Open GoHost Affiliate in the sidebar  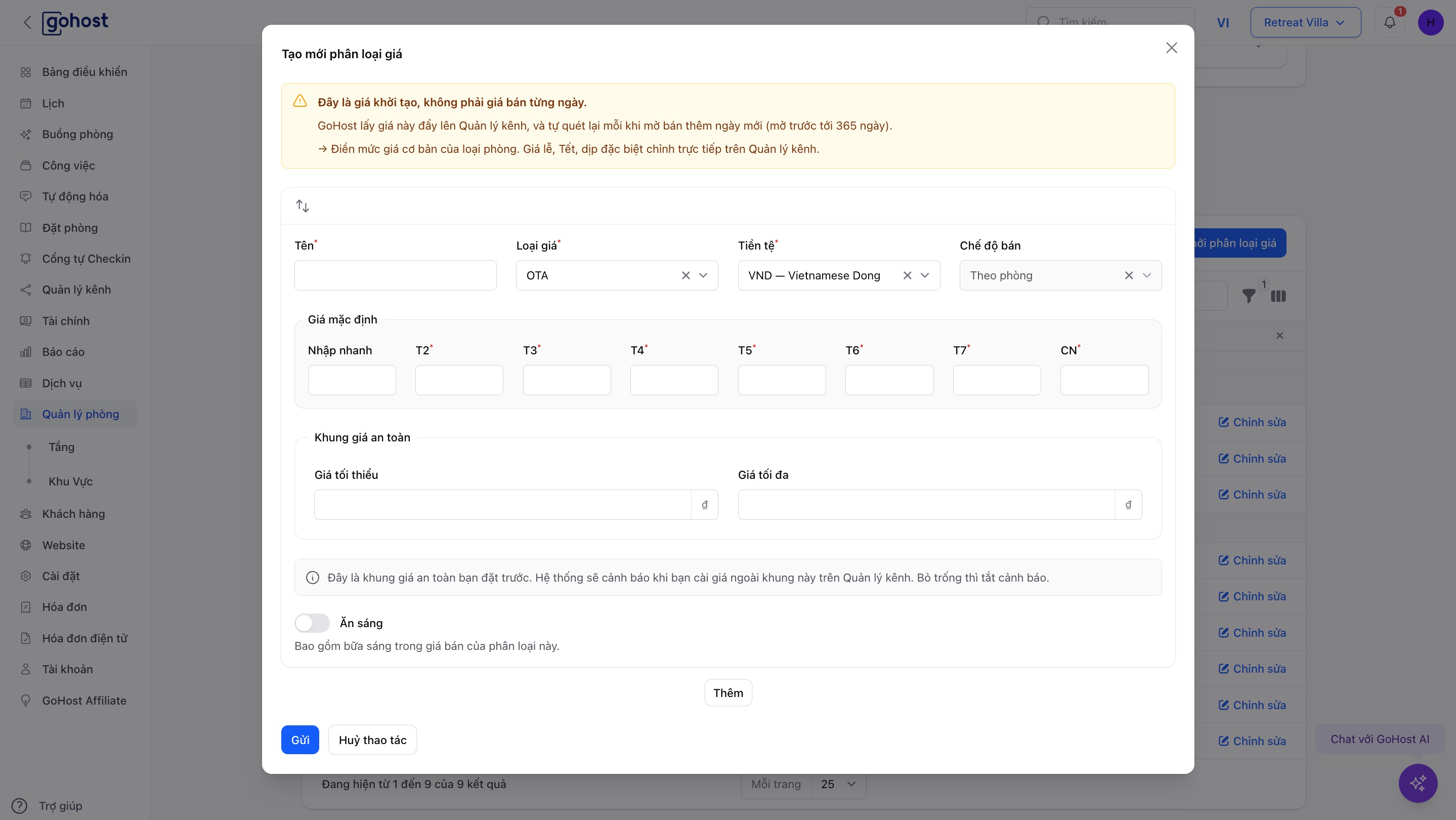(74, 700)
